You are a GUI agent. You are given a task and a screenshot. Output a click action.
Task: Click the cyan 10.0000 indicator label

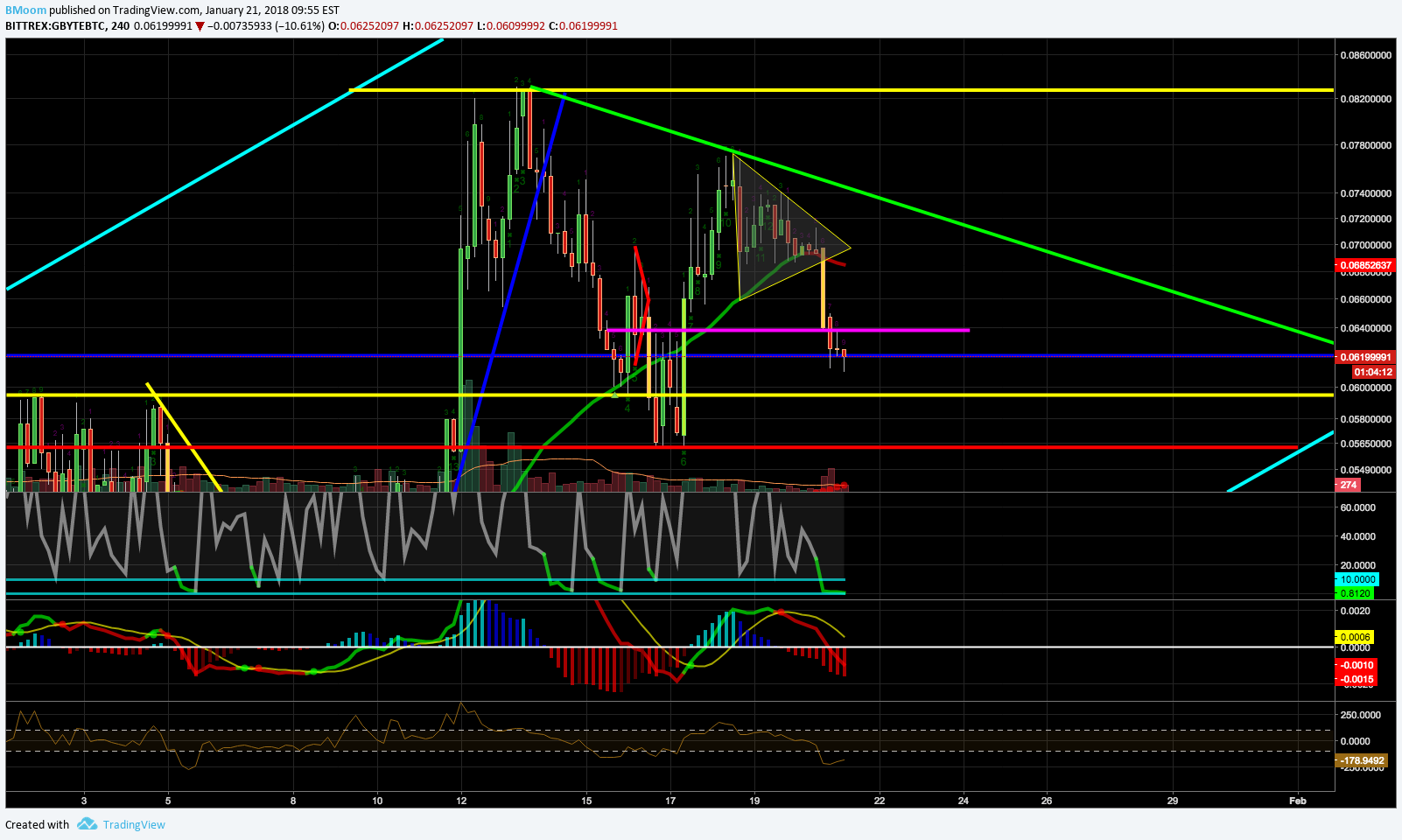point(1357,579)
